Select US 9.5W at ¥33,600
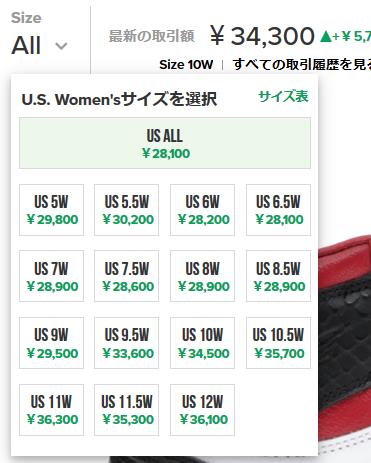This screenshot has width=371, height=463. point(127,343)
